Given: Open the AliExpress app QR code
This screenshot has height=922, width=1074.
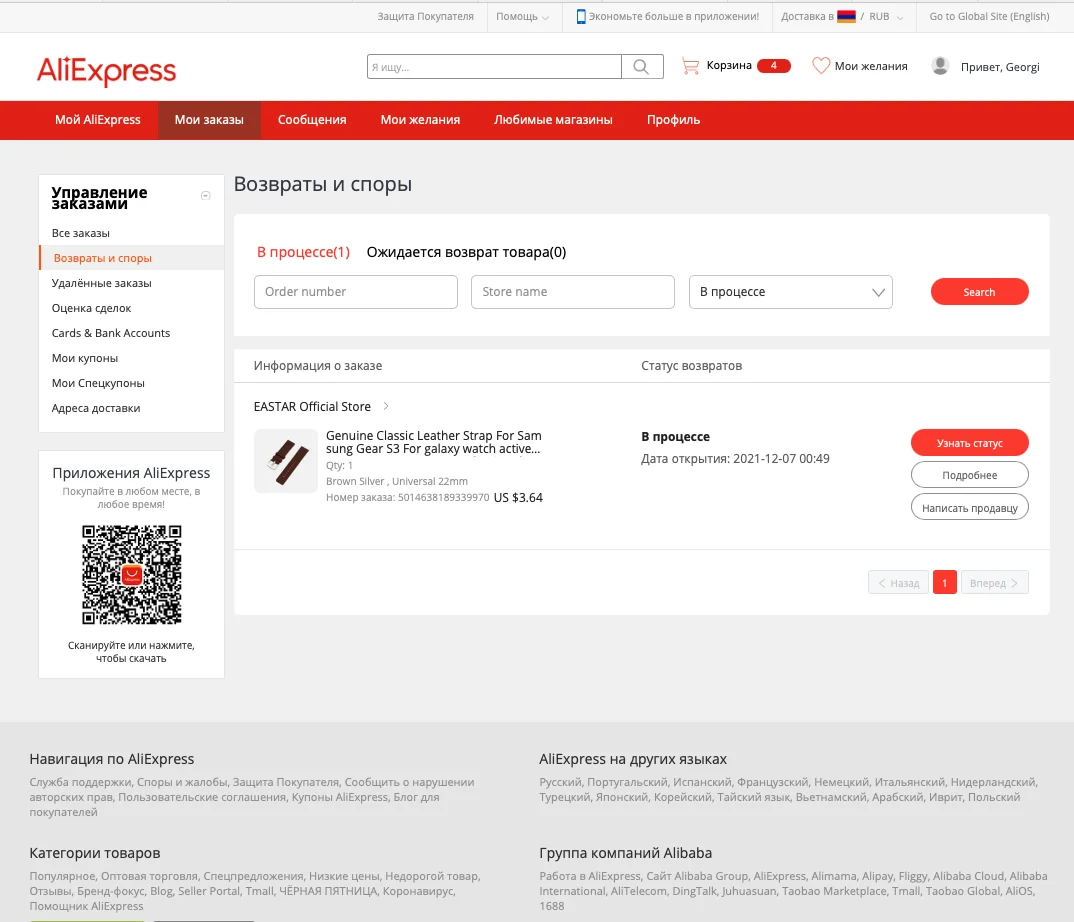Looking at the screenshot, I should pyautogui.click(x=132, y=575).
